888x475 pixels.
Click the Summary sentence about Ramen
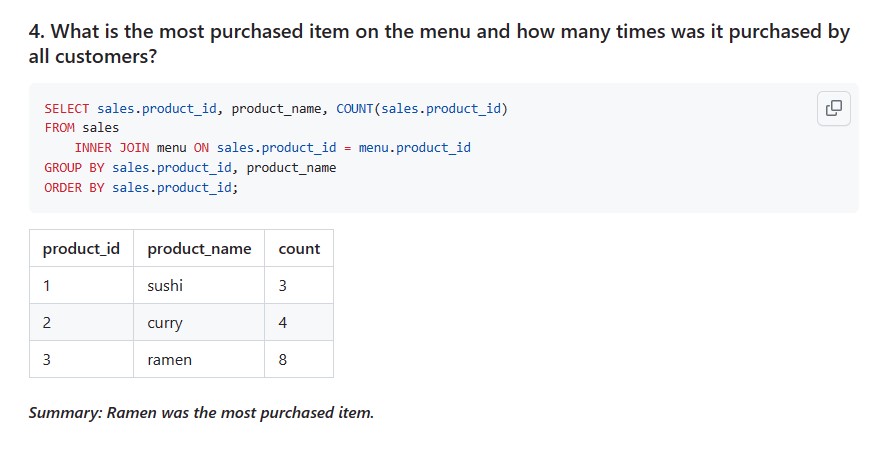[202, 413]
